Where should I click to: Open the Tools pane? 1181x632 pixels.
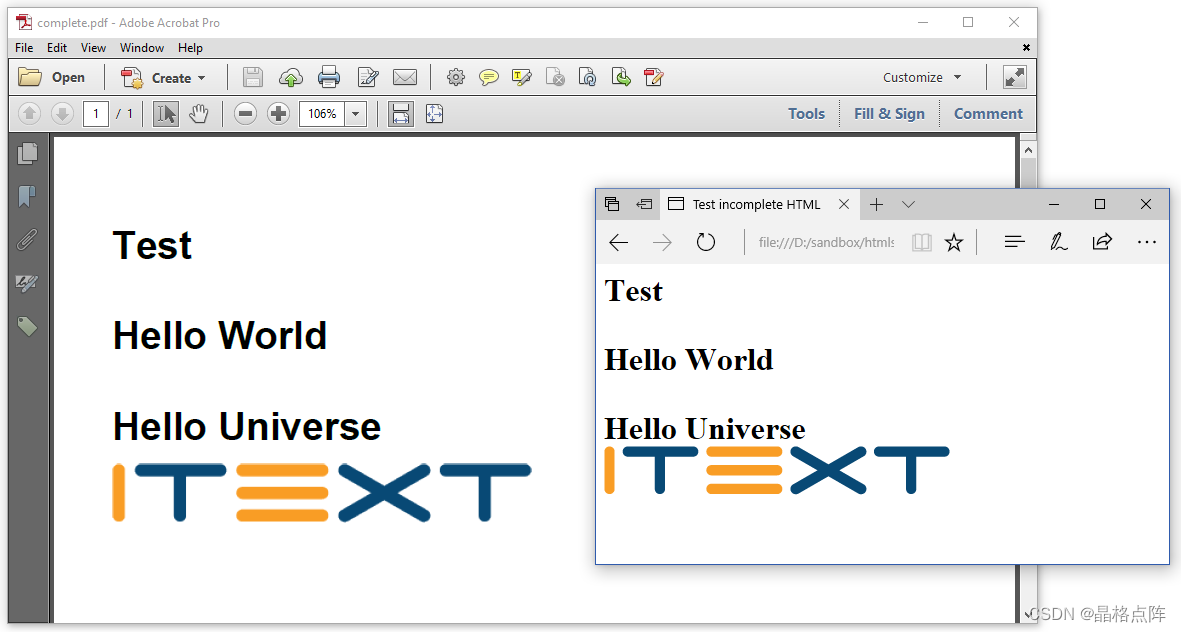coord(807,114)
